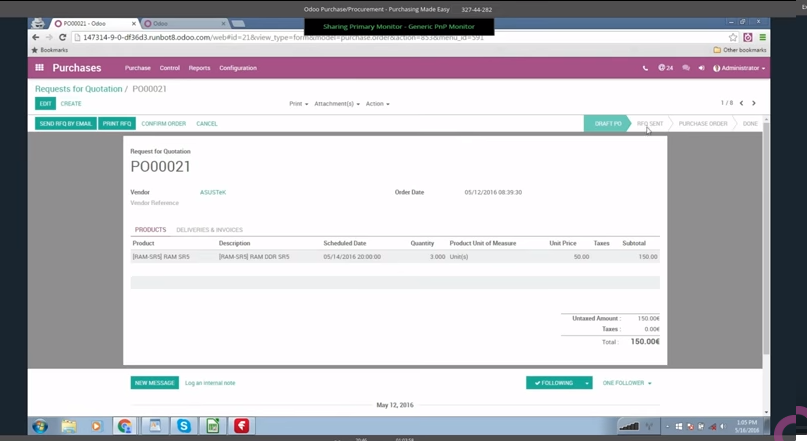Expand the One Follower list

[627, 383]
